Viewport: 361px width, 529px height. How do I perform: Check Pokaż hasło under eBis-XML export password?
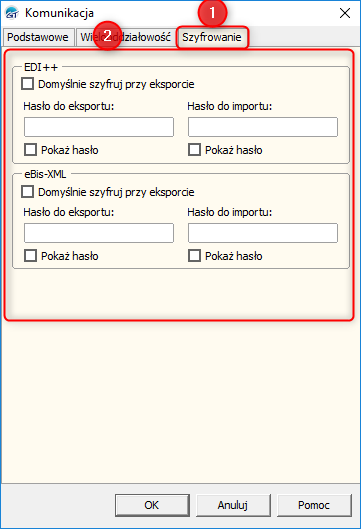click(31, 256)
